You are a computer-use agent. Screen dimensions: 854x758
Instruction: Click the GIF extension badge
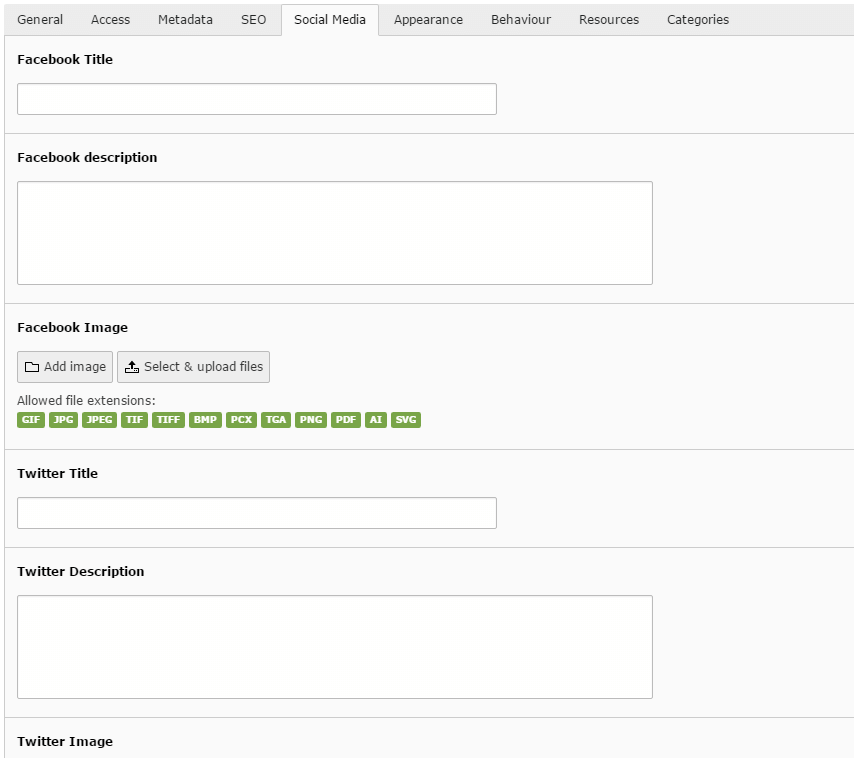coord(31,420)
